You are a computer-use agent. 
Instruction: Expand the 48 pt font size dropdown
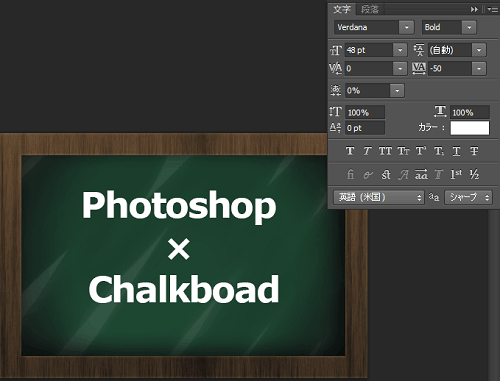pos(400,50)
